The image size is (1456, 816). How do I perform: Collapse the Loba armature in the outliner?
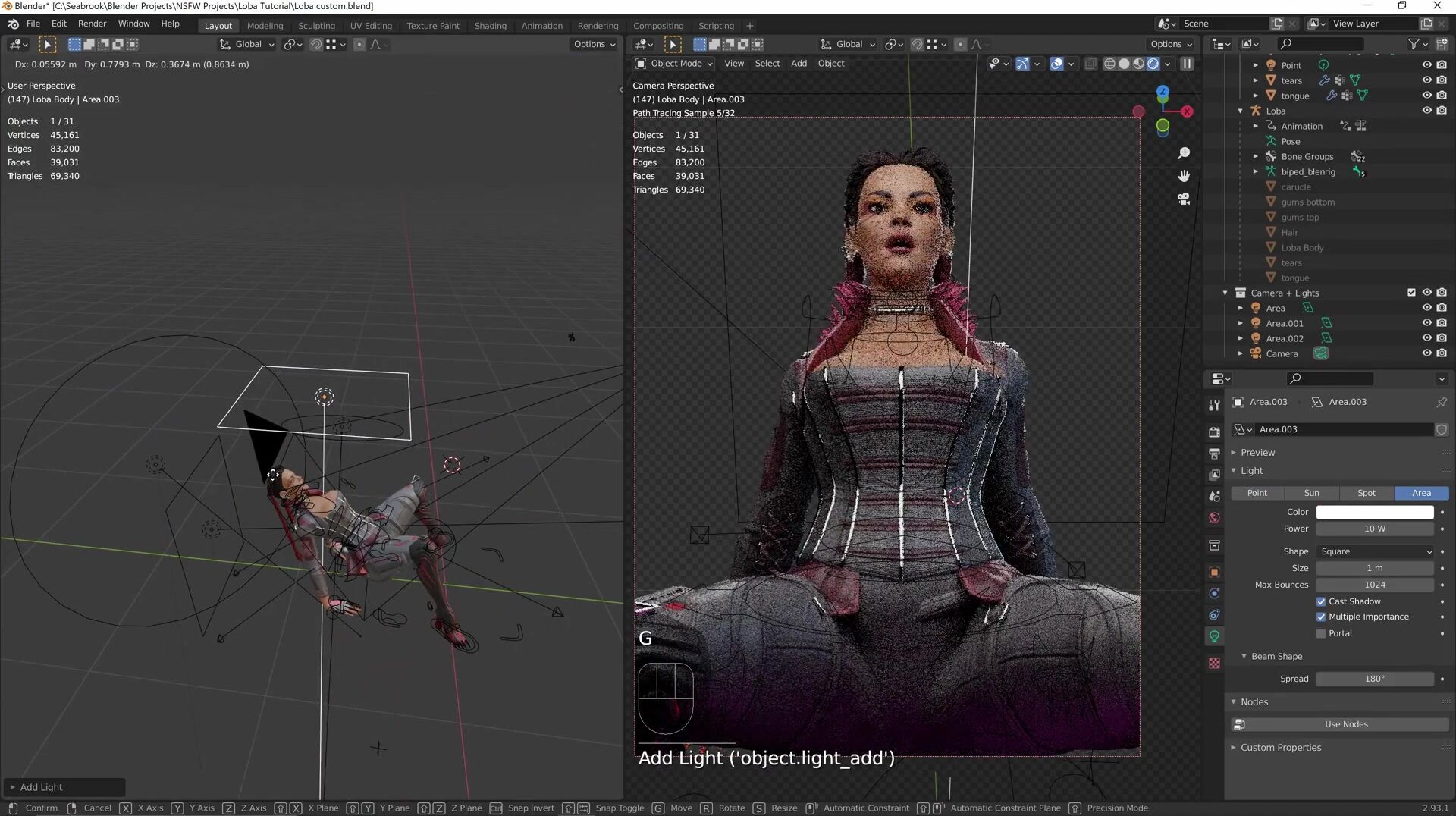[1241, 111]
